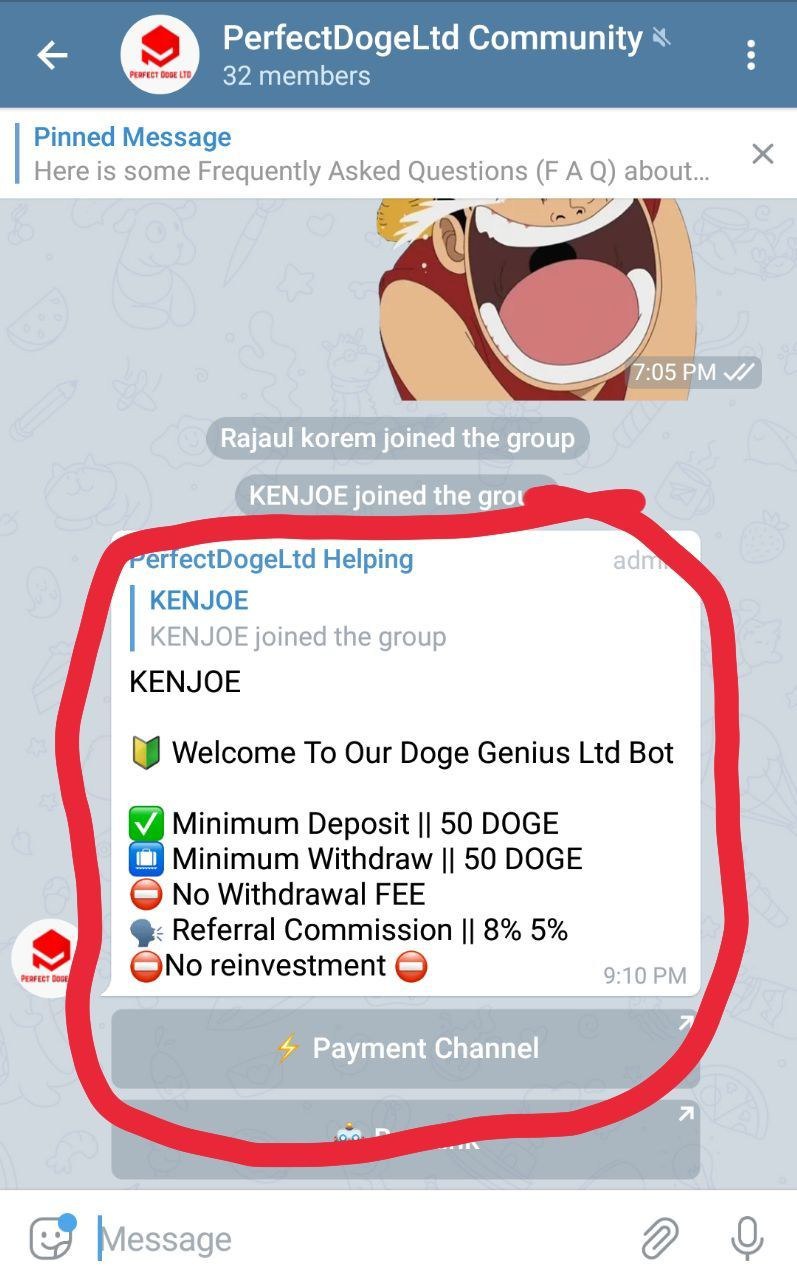Open the three-dot overflow menu

click(750, 55)
